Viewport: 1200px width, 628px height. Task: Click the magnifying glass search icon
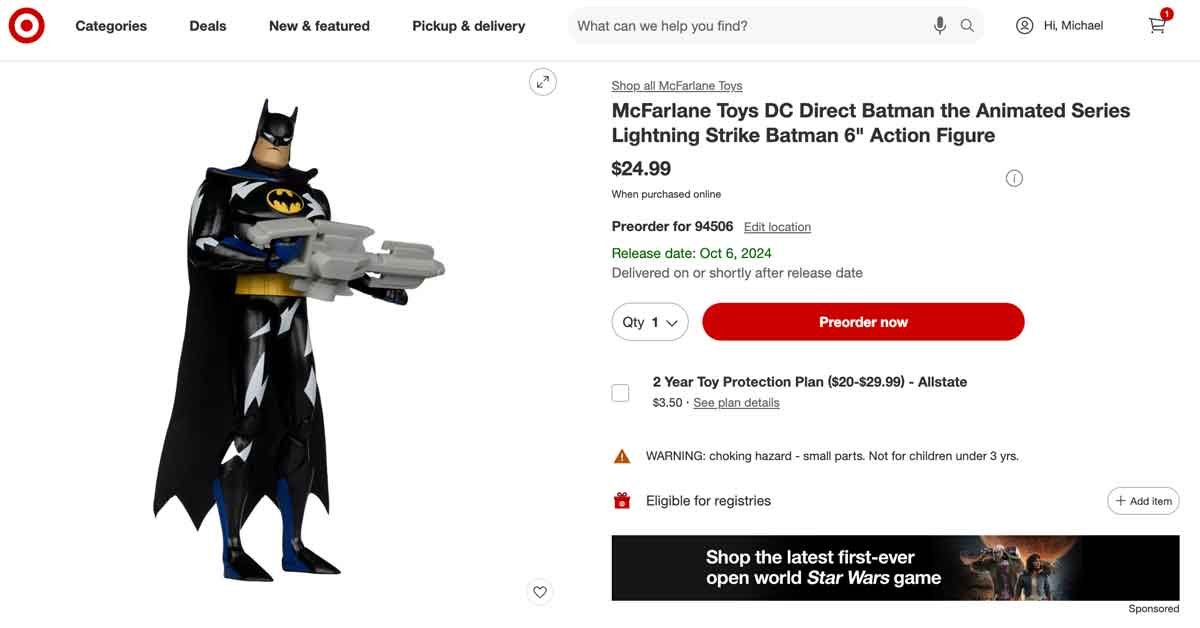(x=967, y=26)
